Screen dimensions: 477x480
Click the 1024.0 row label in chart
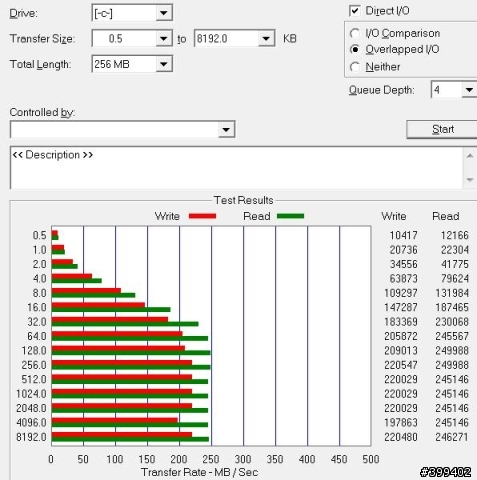point(31,394)
